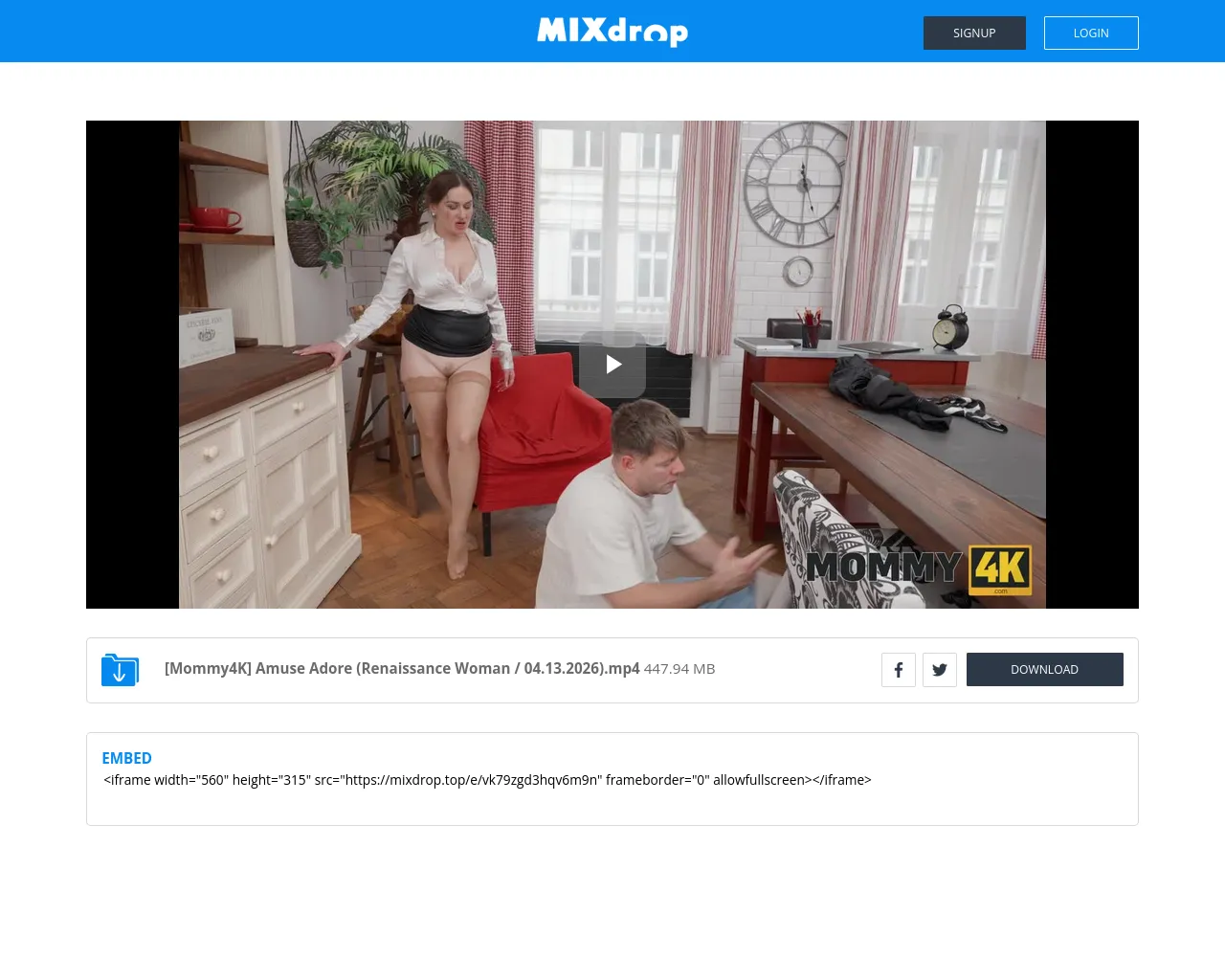Click the LOGIN button
The width and height of the screenshot is (1225, 980).
(1090, 33)
